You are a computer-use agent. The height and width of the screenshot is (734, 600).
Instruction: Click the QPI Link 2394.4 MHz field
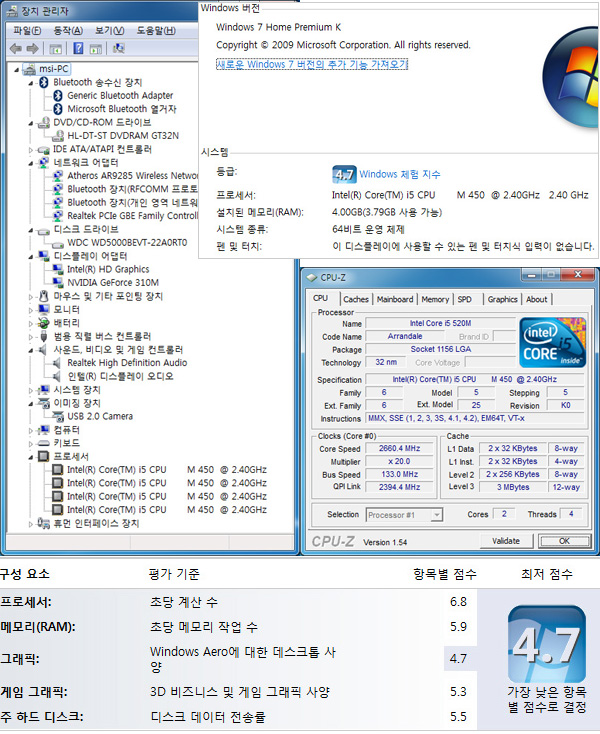coord(399,487)
